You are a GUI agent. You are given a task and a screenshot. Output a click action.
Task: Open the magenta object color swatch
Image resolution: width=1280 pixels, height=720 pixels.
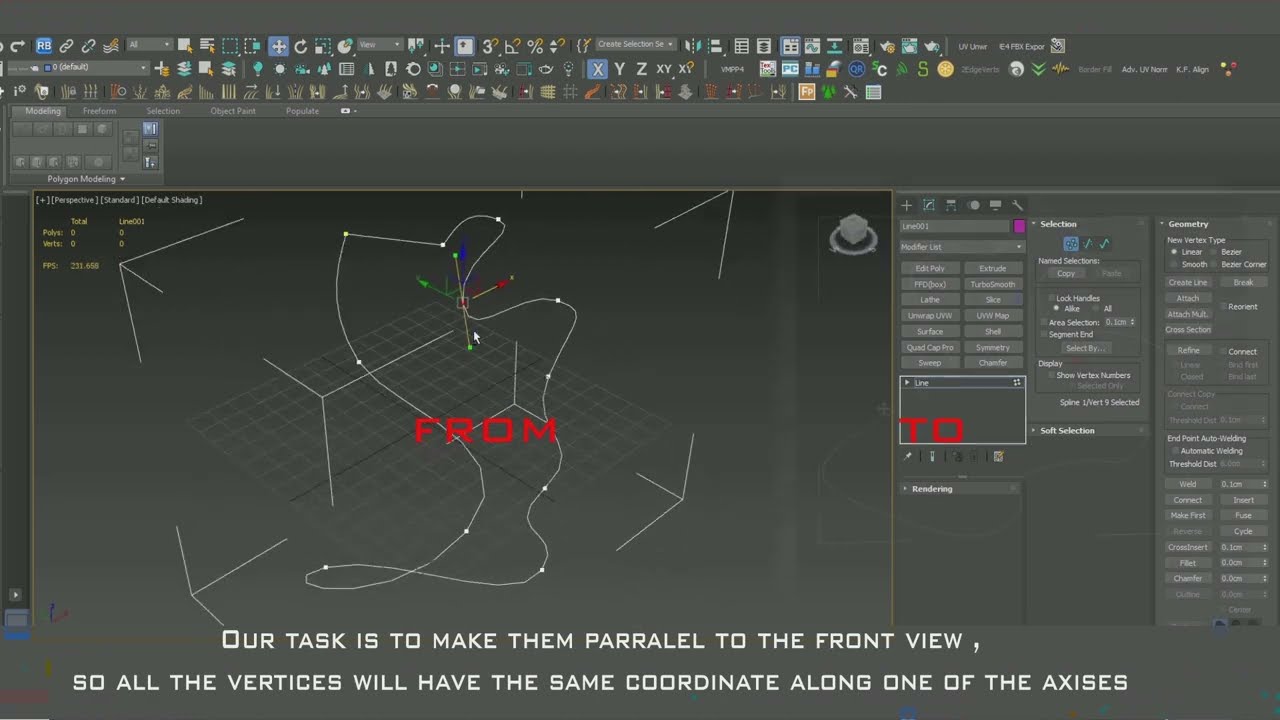click(1019, 227)
